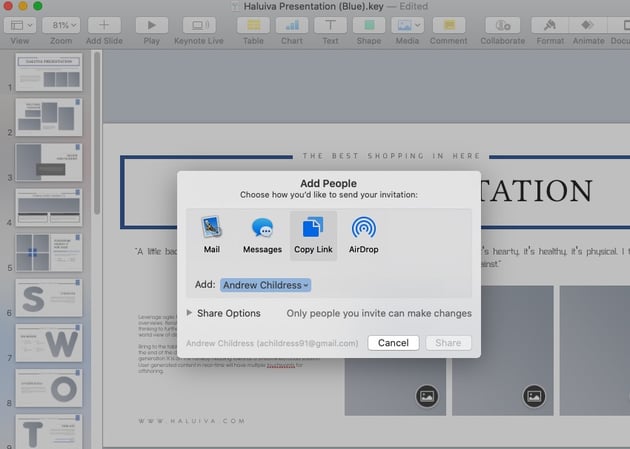
Task: Open the View dropdown in the toolbar
Action: click(19, 24)
